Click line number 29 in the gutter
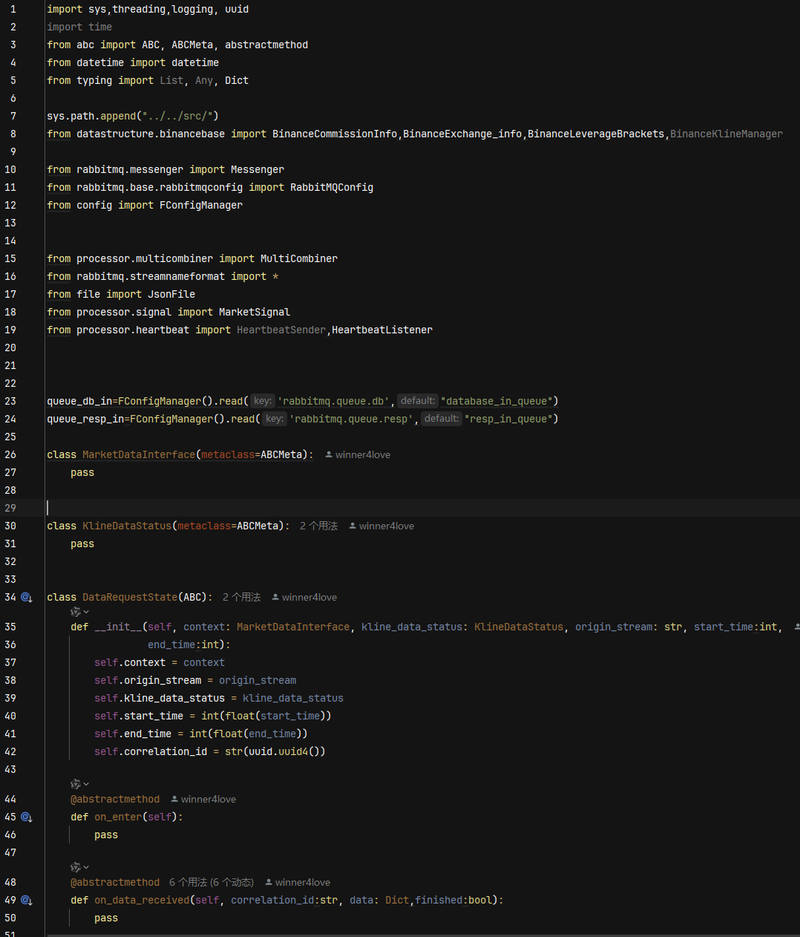The image size is (800, 937). coord(11,508)
